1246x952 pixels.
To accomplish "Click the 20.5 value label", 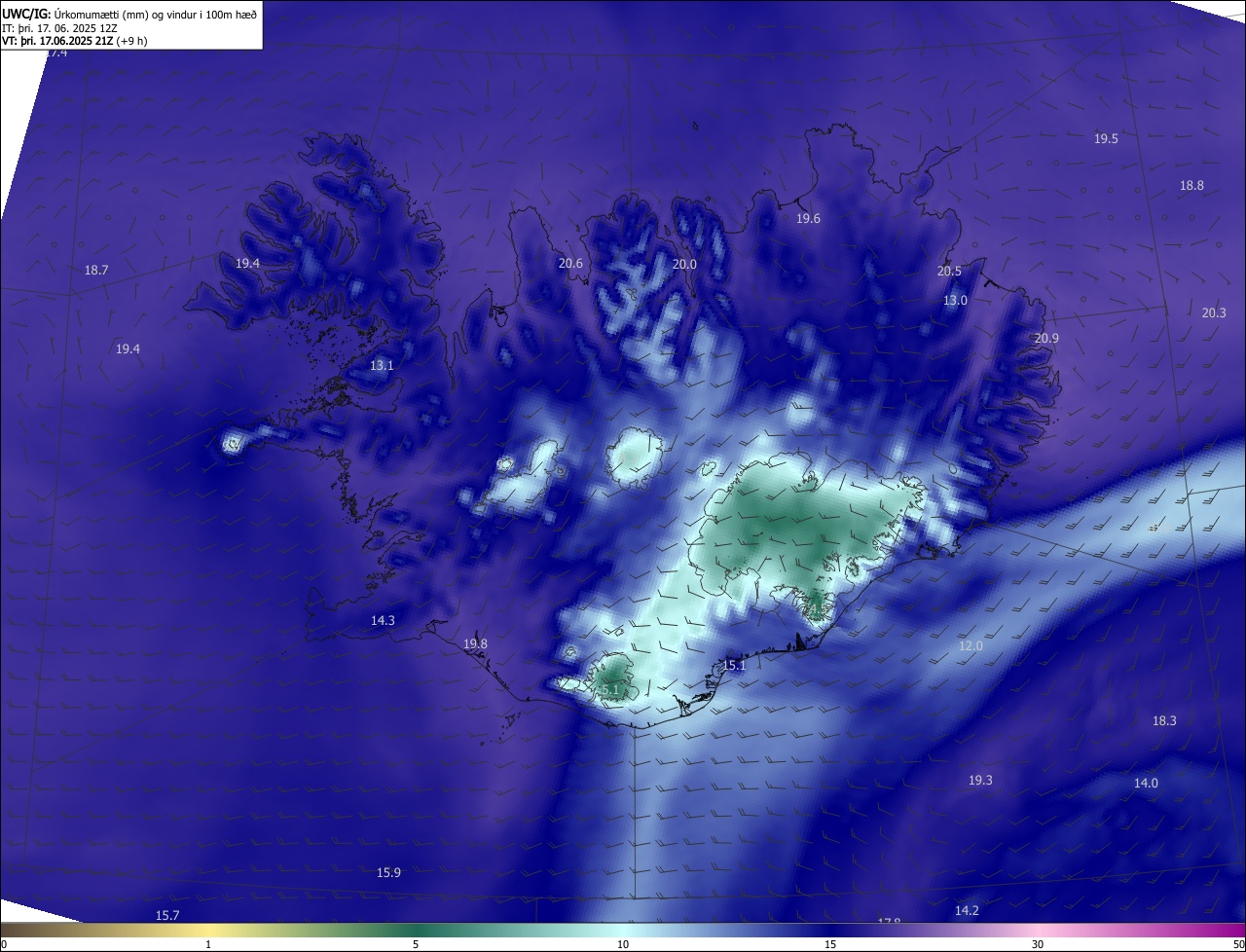I will click(949, 272).
